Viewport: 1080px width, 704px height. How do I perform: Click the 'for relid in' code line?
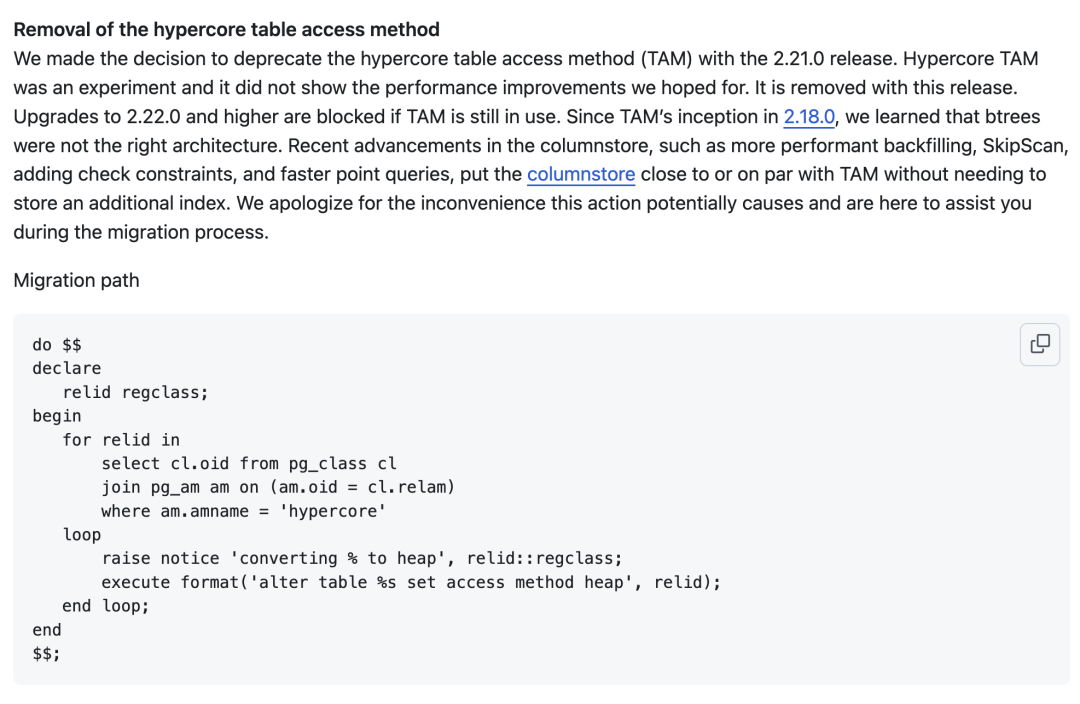pyautogui.click(x=121, y=440)
